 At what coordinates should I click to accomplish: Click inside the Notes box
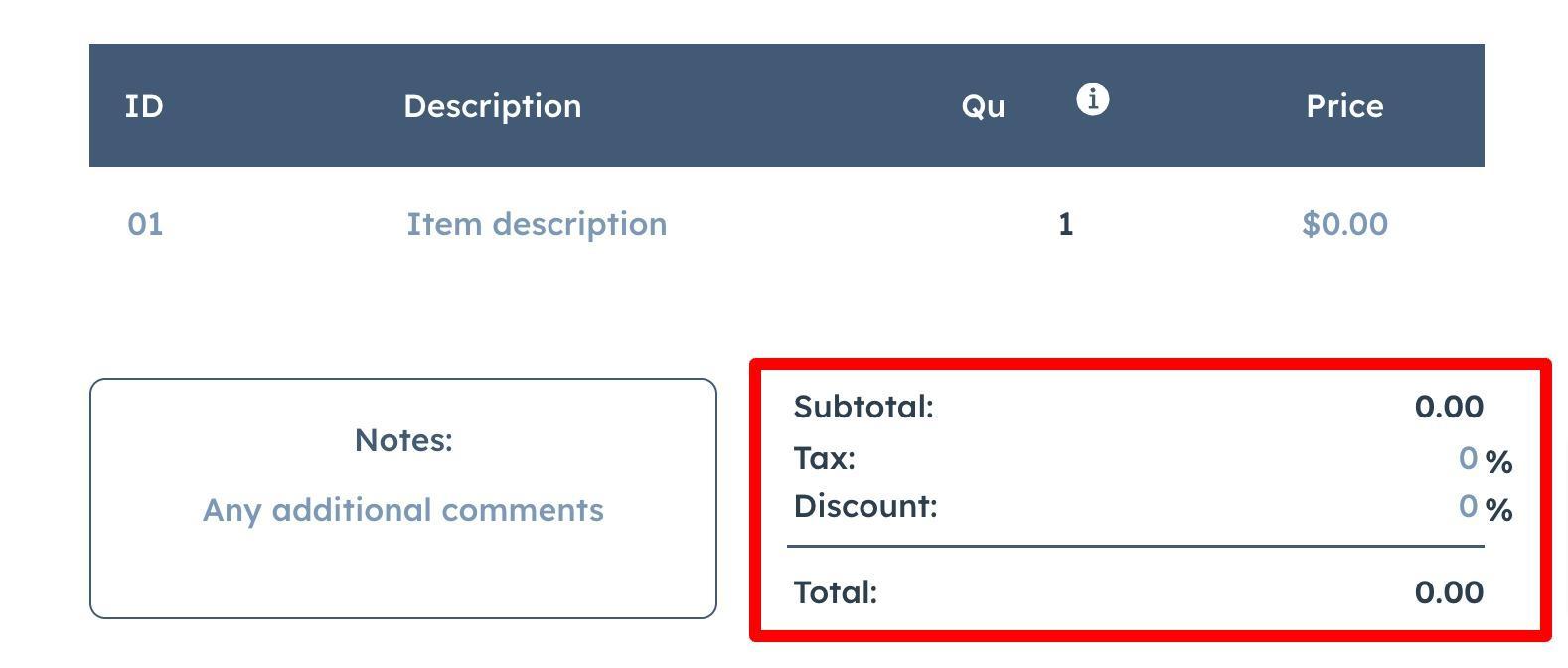403,567
